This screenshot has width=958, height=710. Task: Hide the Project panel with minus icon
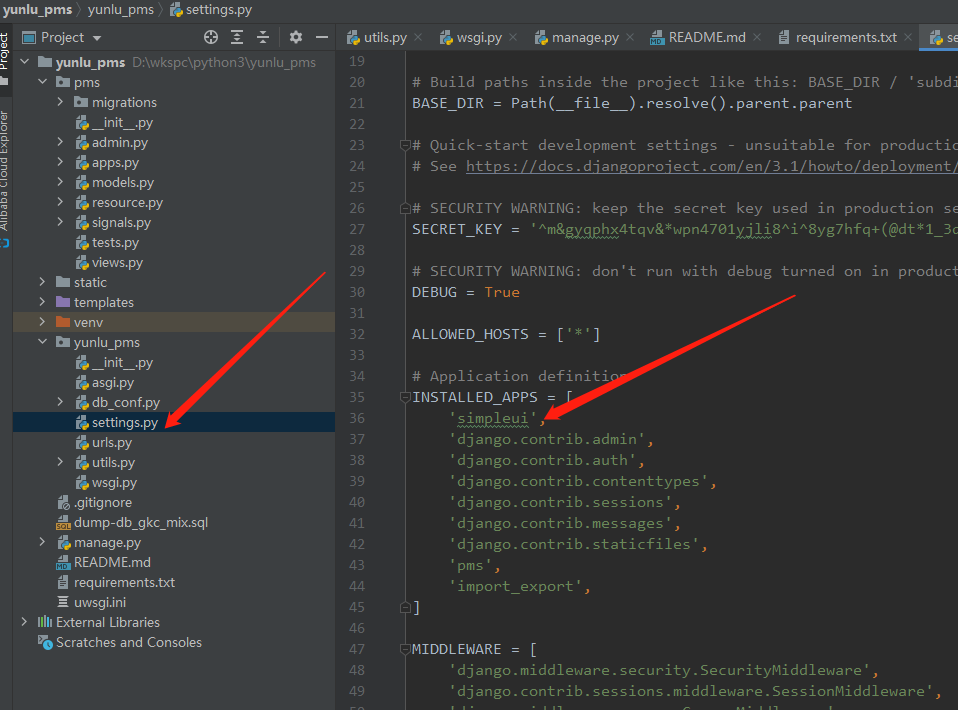[x=322, y=37]
